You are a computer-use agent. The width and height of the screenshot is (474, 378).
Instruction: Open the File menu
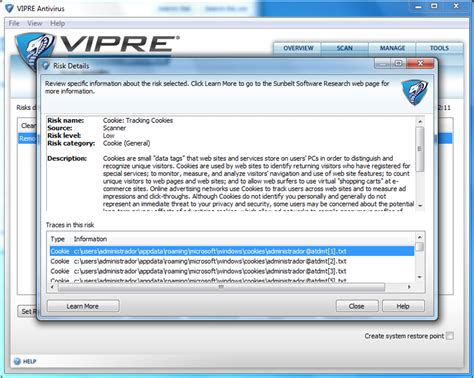(14, 23)
